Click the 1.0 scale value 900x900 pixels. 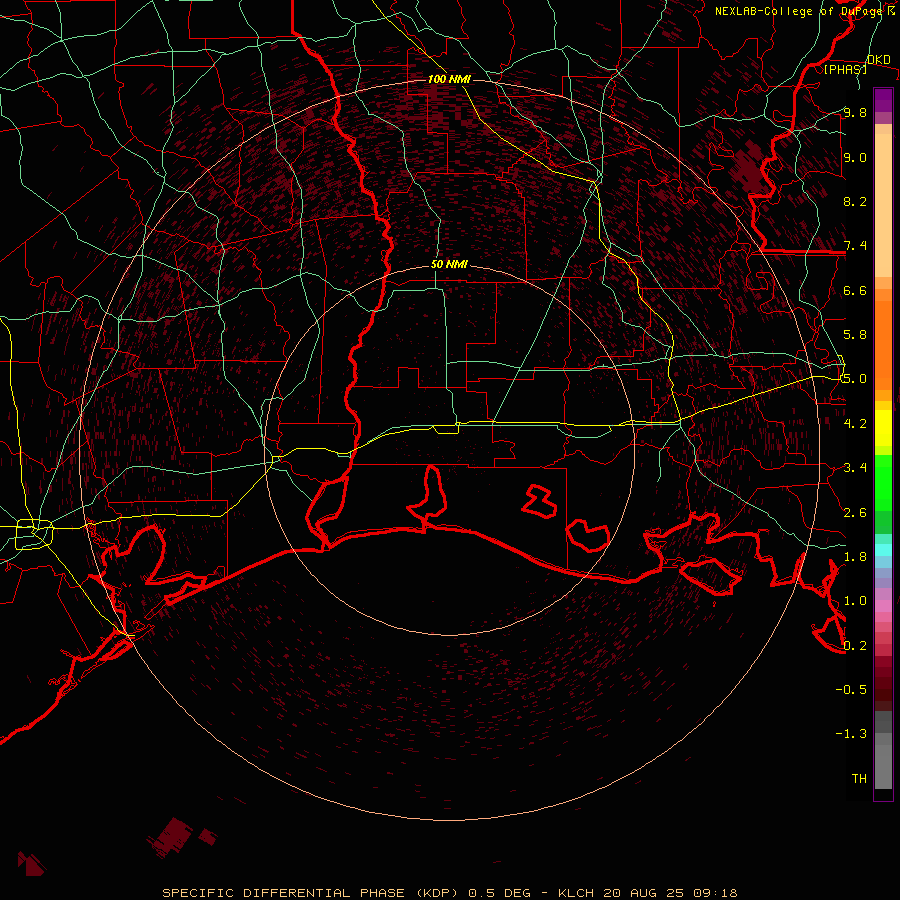coord(855,600)
